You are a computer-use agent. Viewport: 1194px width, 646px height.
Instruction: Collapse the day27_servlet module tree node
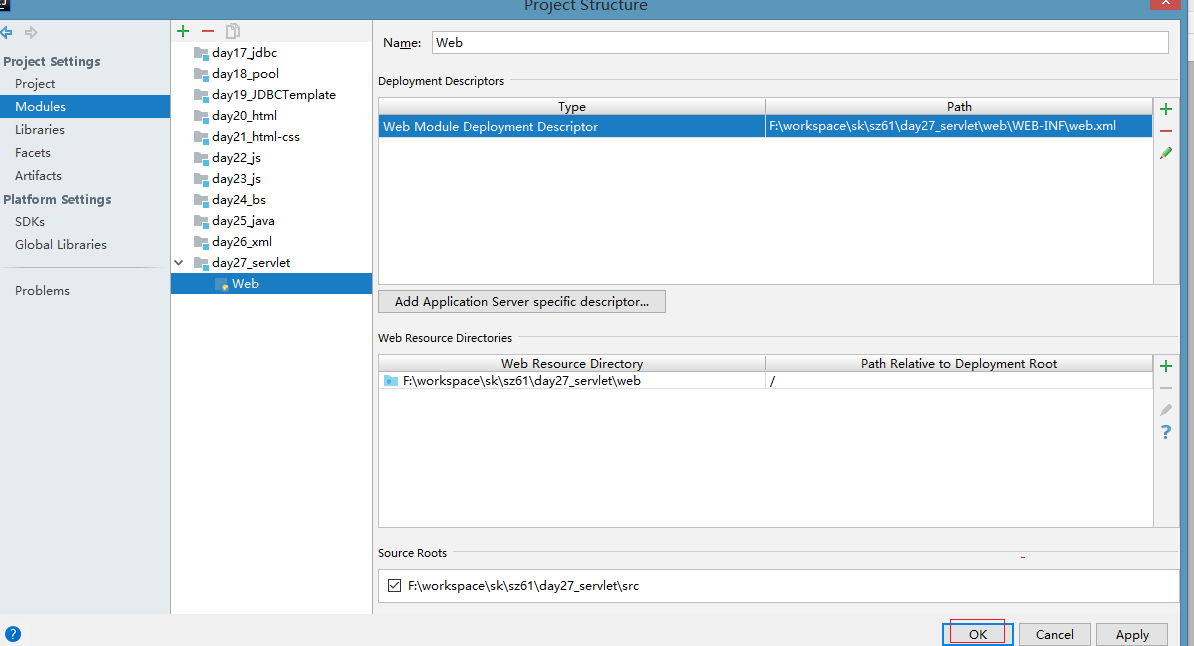coord(180,263)
